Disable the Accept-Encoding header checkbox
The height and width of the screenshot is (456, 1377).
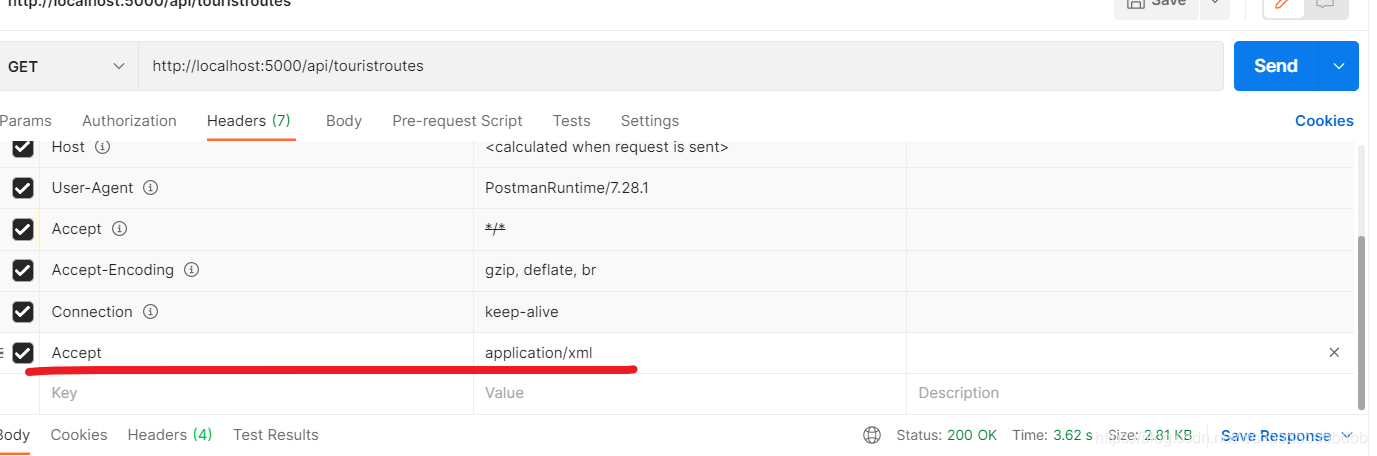tap(23, 270)
